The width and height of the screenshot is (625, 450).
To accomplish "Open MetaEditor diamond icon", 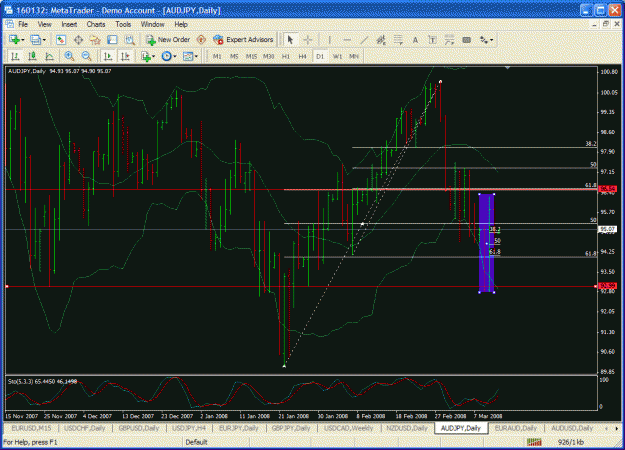I will [x=201, y=40].
